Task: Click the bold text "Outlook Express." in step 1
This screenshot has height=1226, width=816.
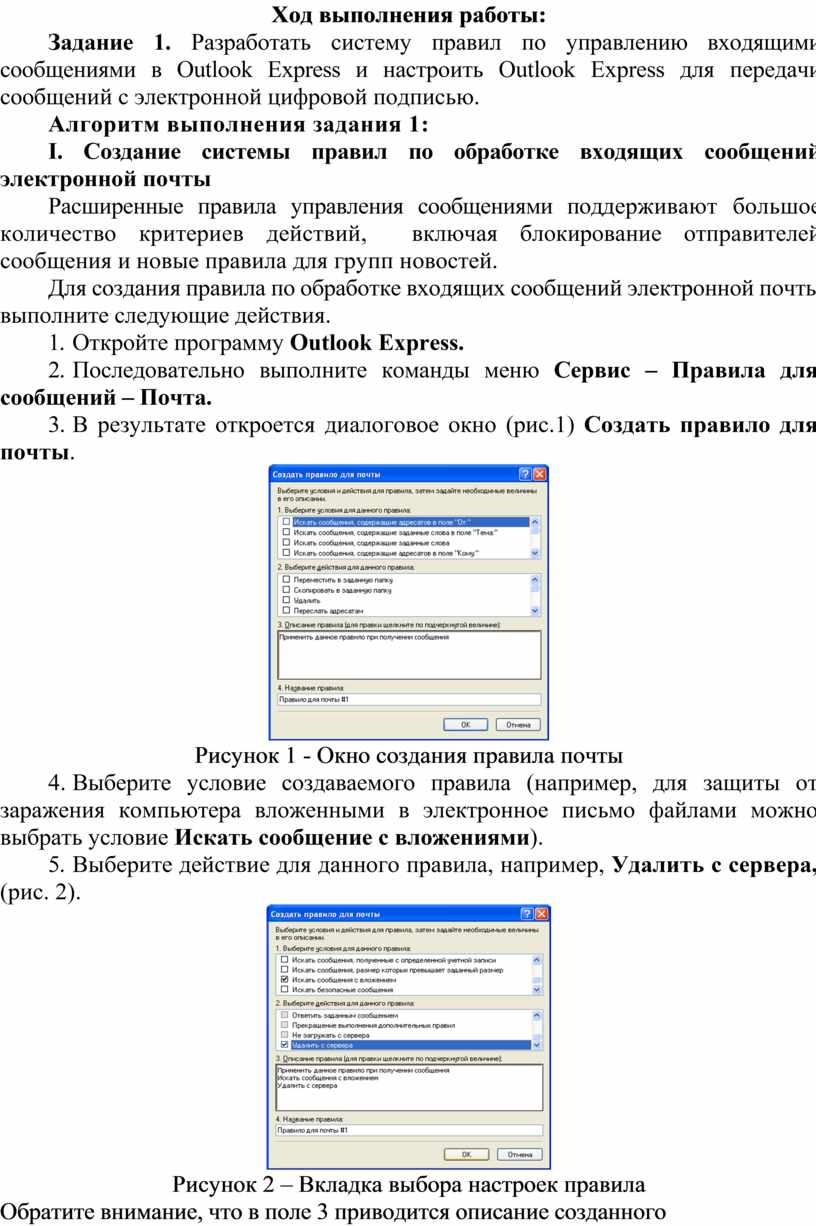Action: point(376,344)
